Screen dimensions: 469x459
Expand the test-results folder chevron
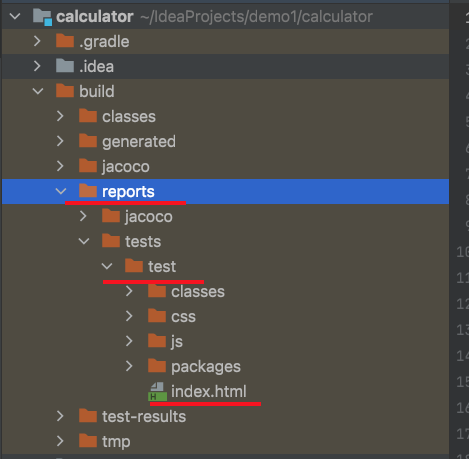60,416
